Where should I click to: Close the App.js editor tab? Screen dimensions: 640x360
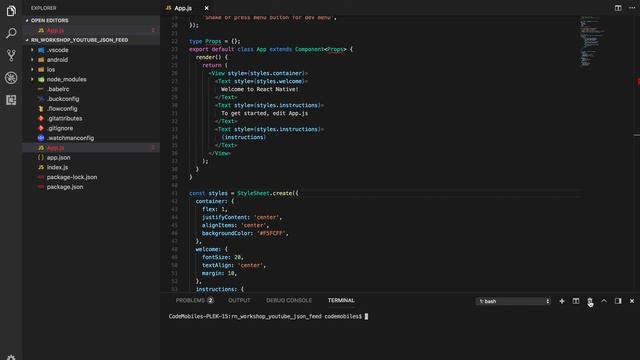coord(207,8)
